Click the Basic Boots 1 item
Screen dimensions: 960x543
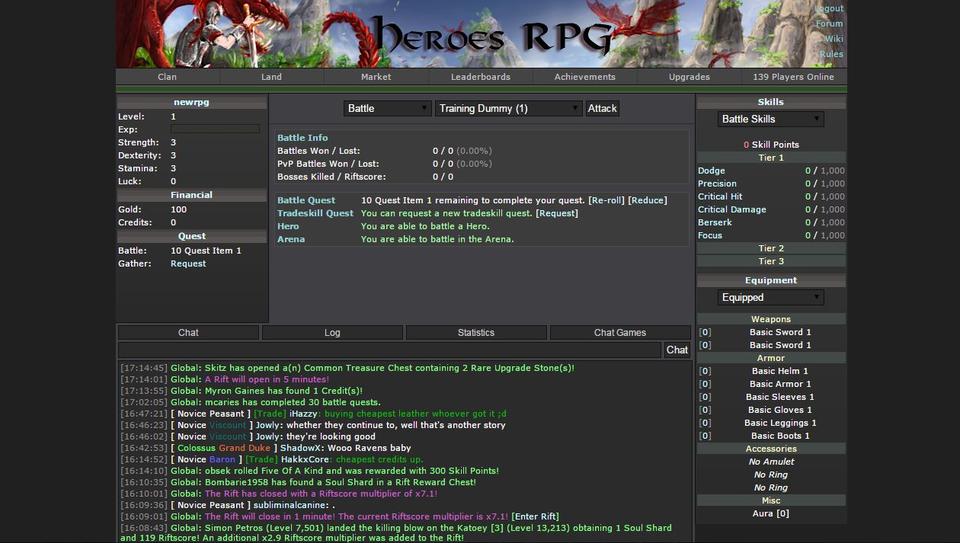(780, 435)
